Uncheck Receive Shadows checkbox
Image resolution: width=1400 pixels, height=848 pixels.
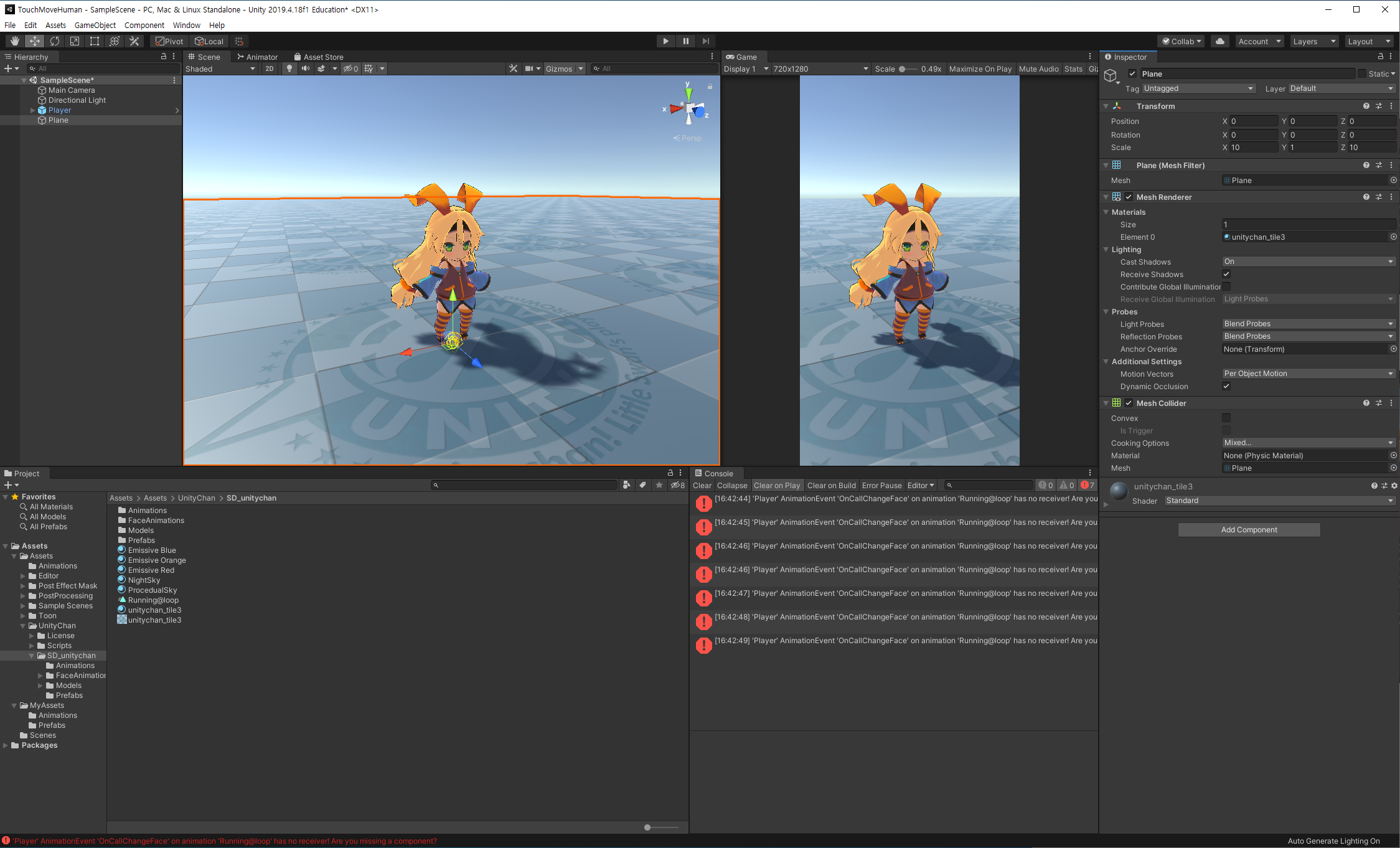tap(1226, 274)
